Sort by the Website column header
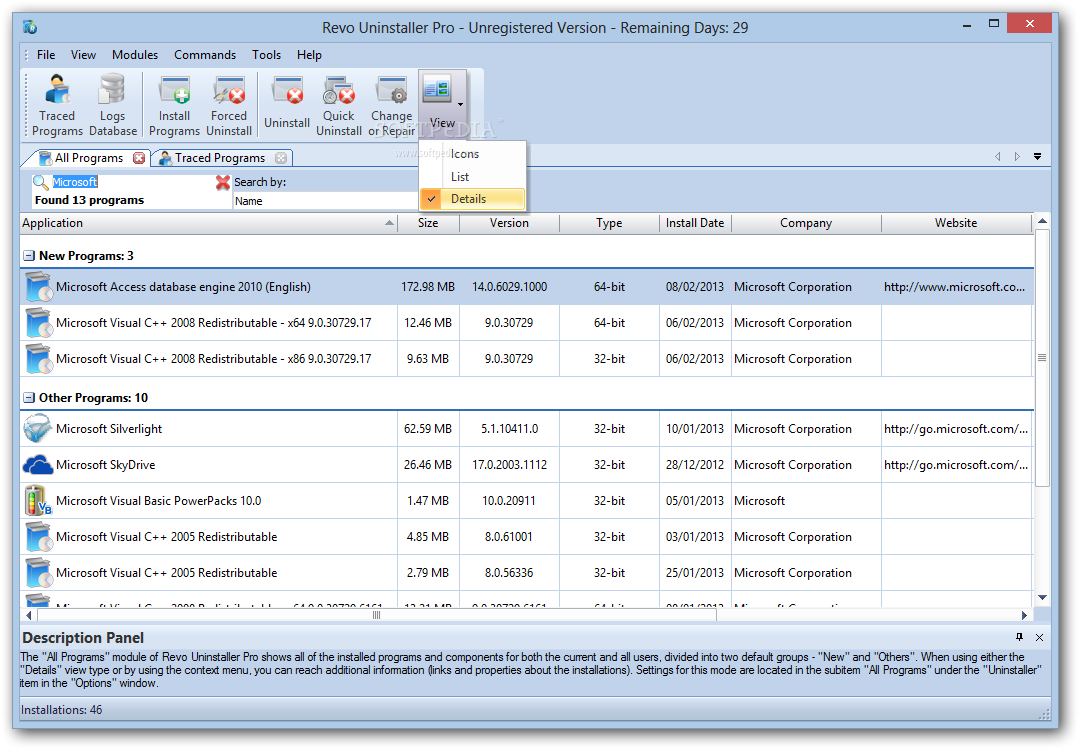Screen dimensions: 1079x749 [x=956, y=223]
